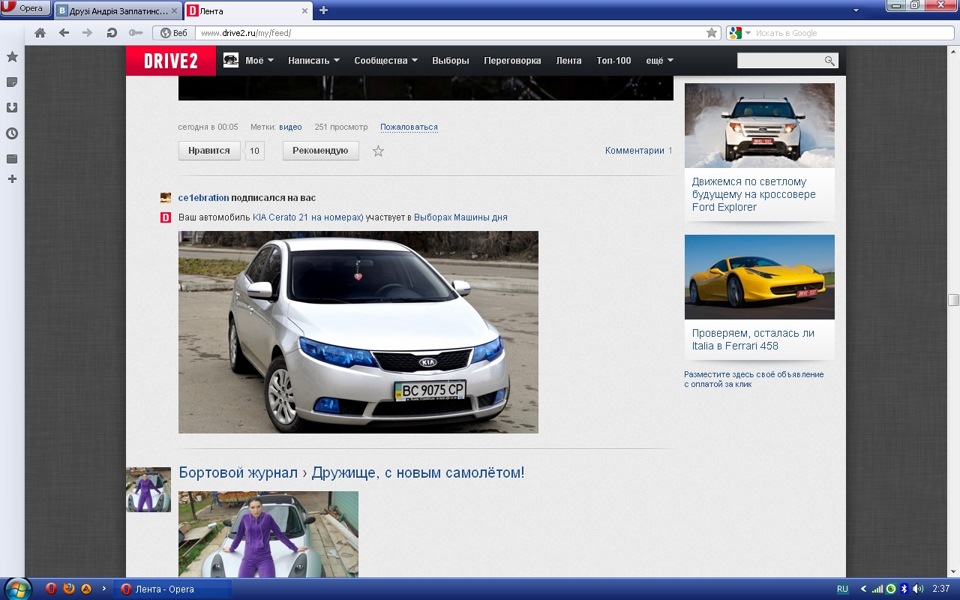Screen dimensions: 960x600
Task: Click the likes count 10
Action: click(x=255, y=151)
